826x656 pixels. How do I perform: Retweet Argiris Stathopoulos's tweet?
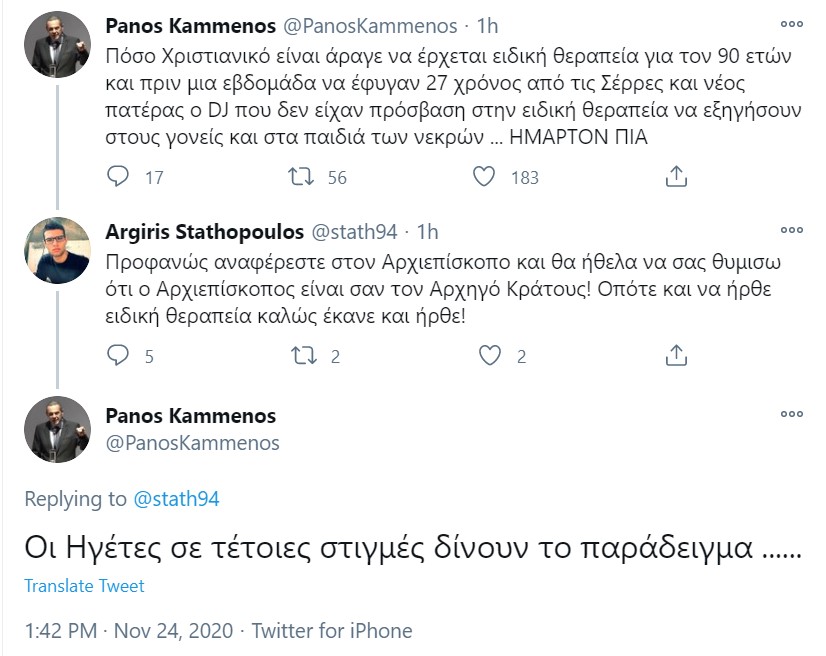(299, 355)
